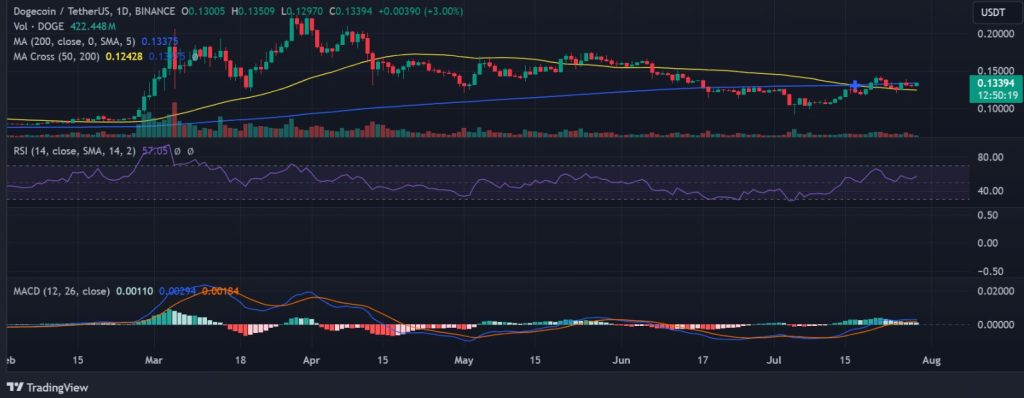This screenshot has height=398, width=1024.
Task: Click the open price O0.13005
Action: [x=202, y=12]
